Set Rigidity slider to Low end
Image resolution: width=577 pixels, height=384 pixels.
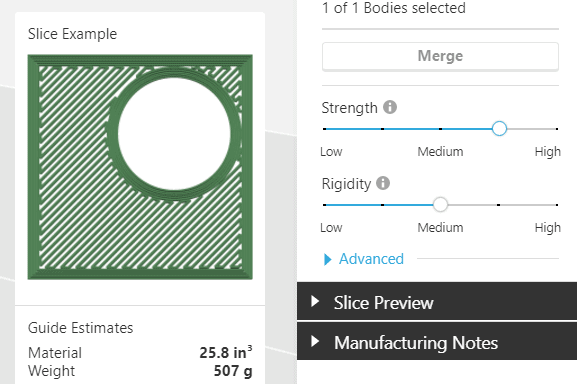[324, 205]
